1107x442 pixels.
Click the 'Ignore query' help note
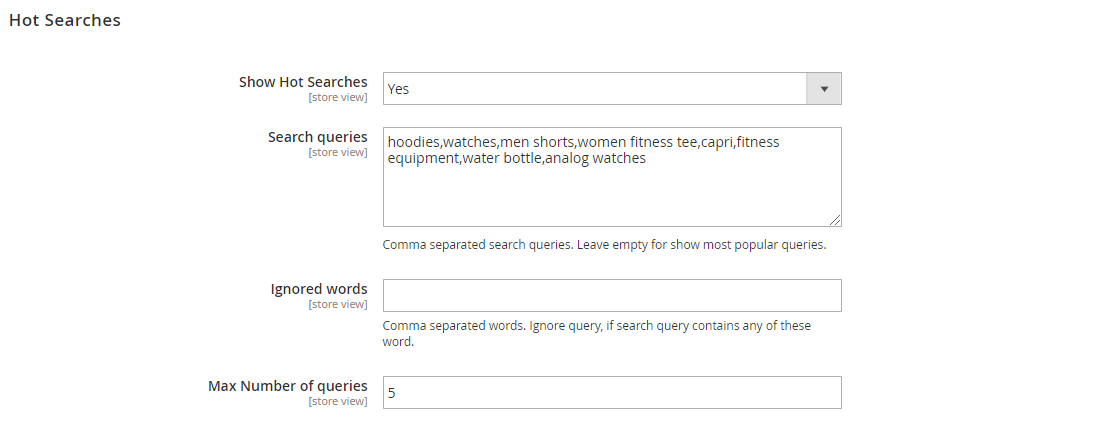pyautogui.click(x=597, y=333)
